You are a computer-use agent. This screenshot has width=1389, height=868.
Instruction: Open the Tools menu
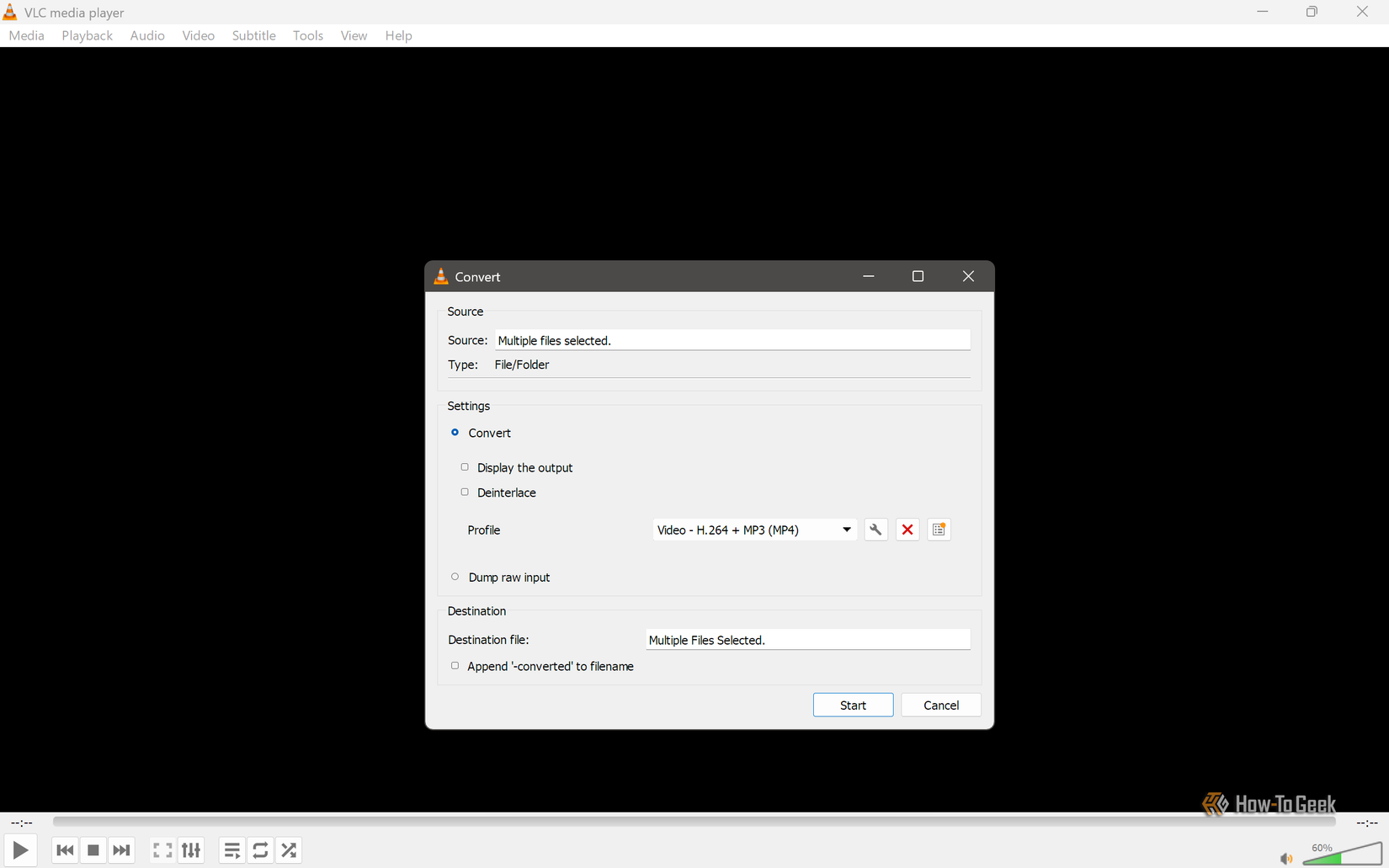pyautogui.click(x=308, y=35)
